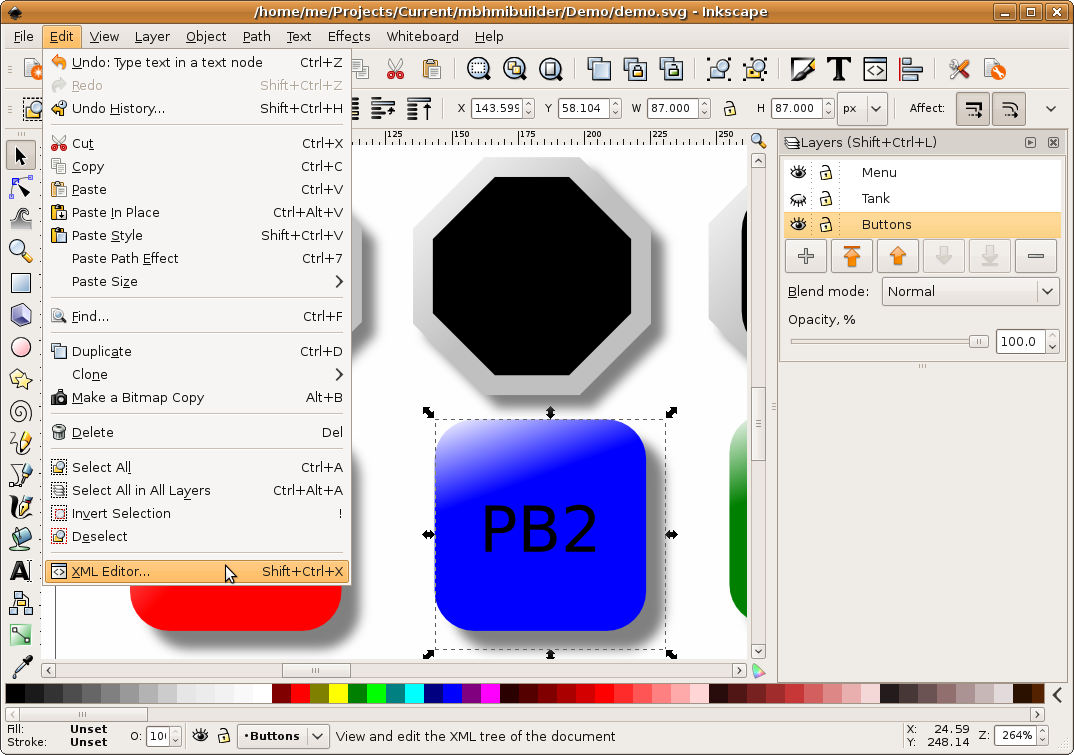
Task: Click Zoom to fit page icon
Action: click(550, 69)
